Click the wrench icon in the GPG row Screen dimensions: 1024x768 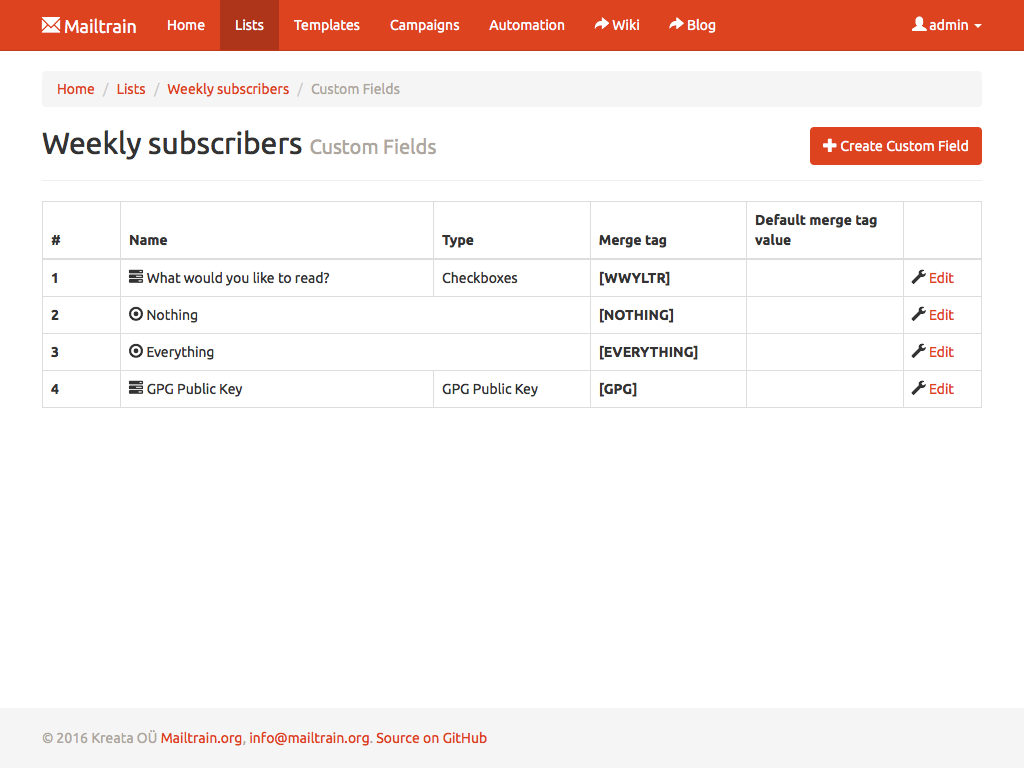pos(918,388)
